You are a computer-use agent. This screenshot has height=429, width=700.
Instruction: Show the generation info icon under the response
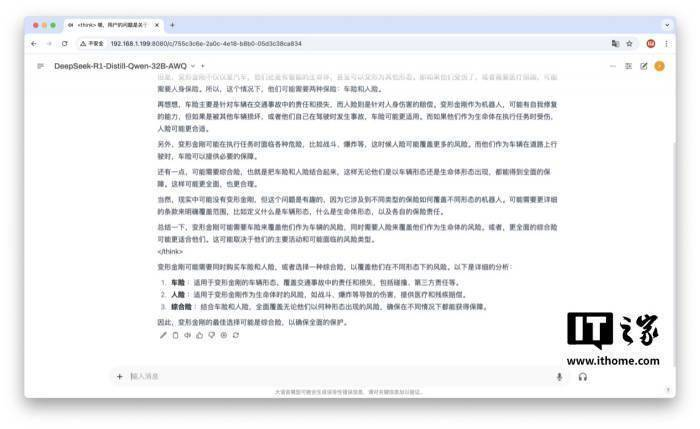(x=224, y=335)
